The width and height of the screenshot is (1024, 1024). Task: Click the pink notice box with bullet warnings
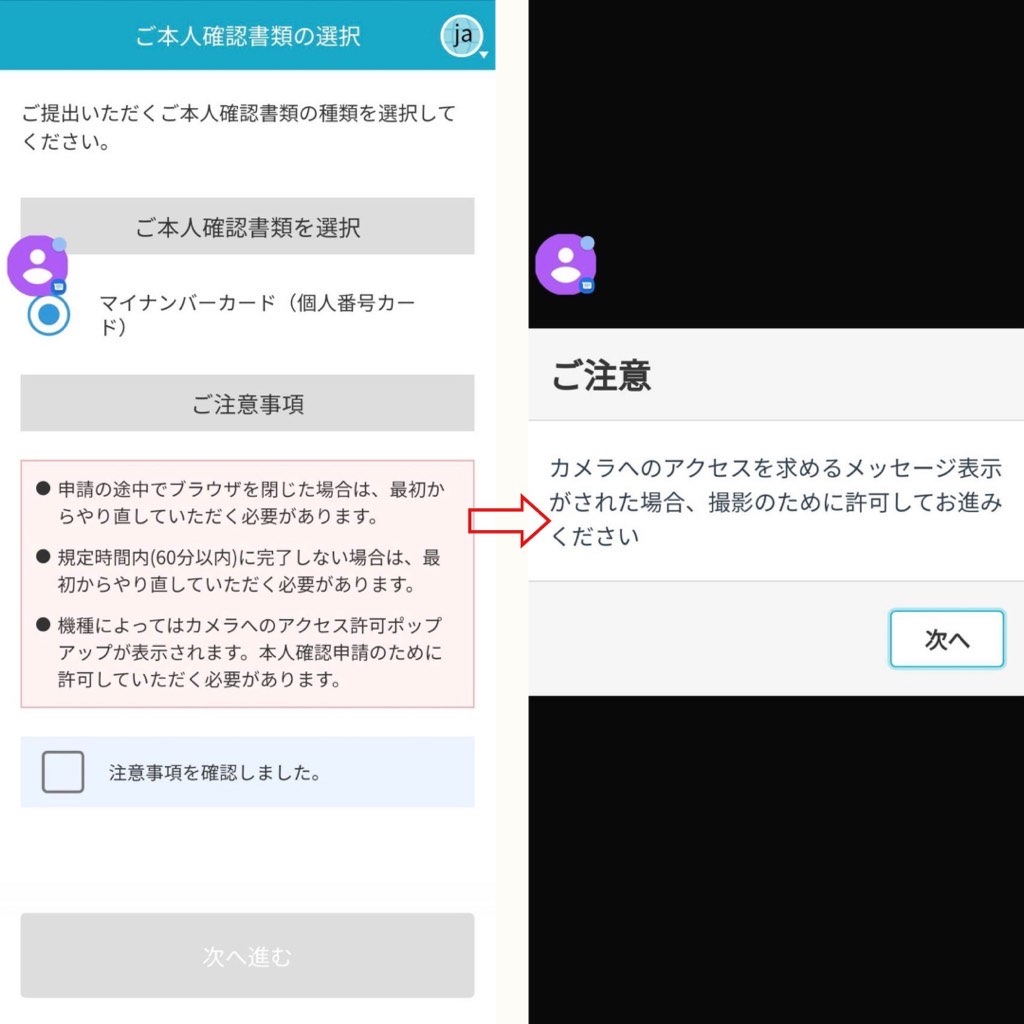248,584
